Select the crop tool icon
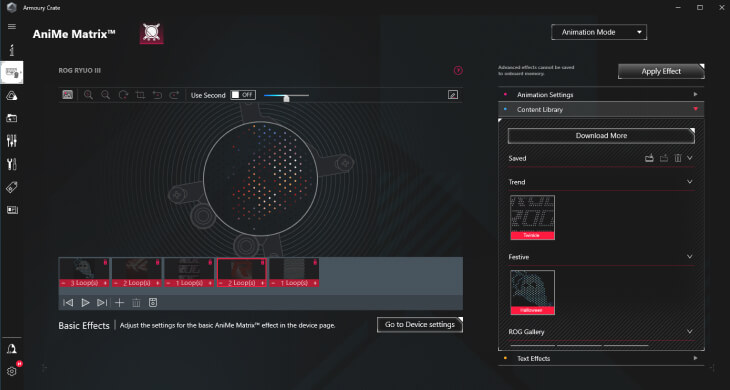The height and width of the screenshot is (390, 730). click(140, 95)
